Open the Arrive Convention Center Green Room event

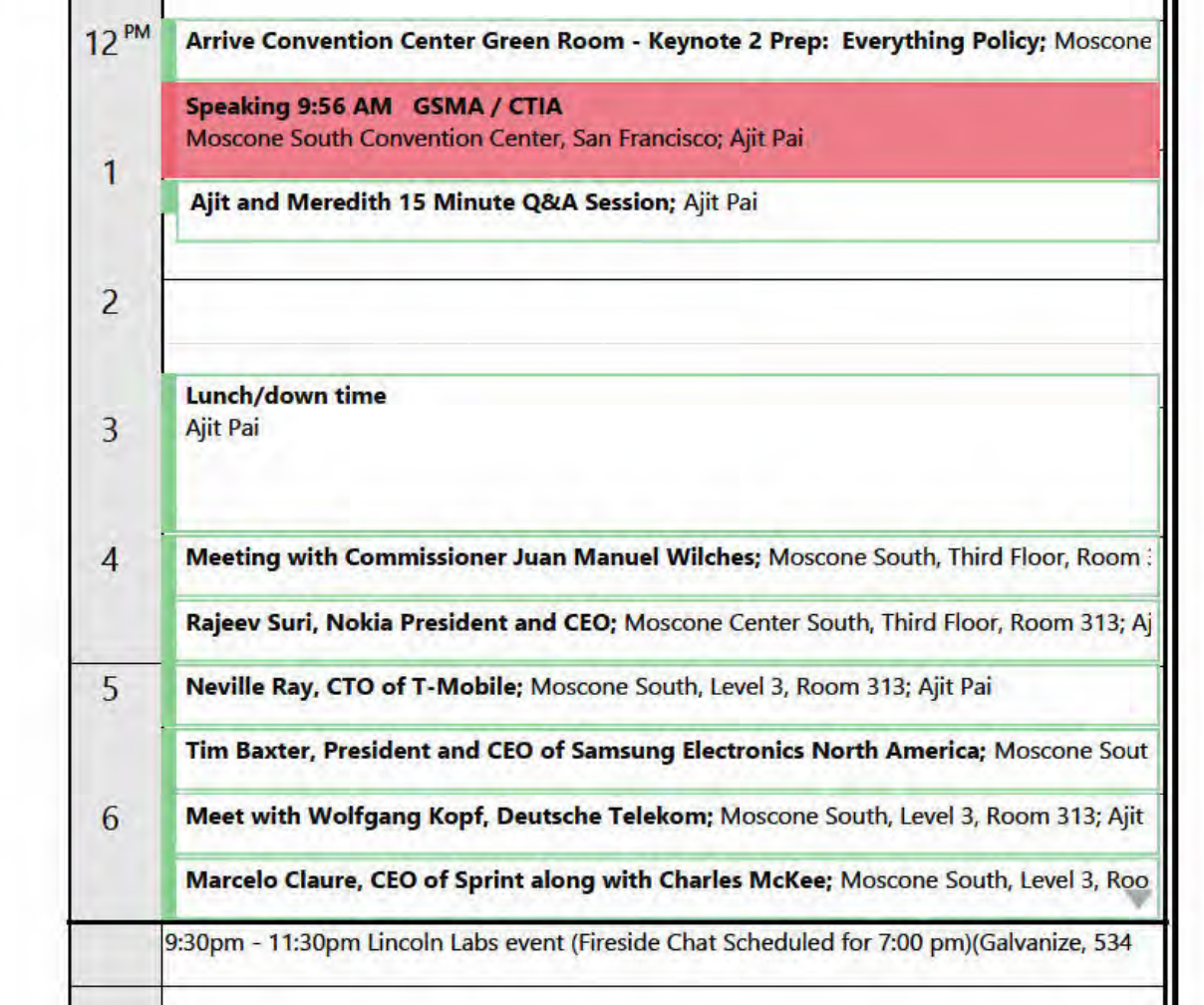click(x=662, y=49)
